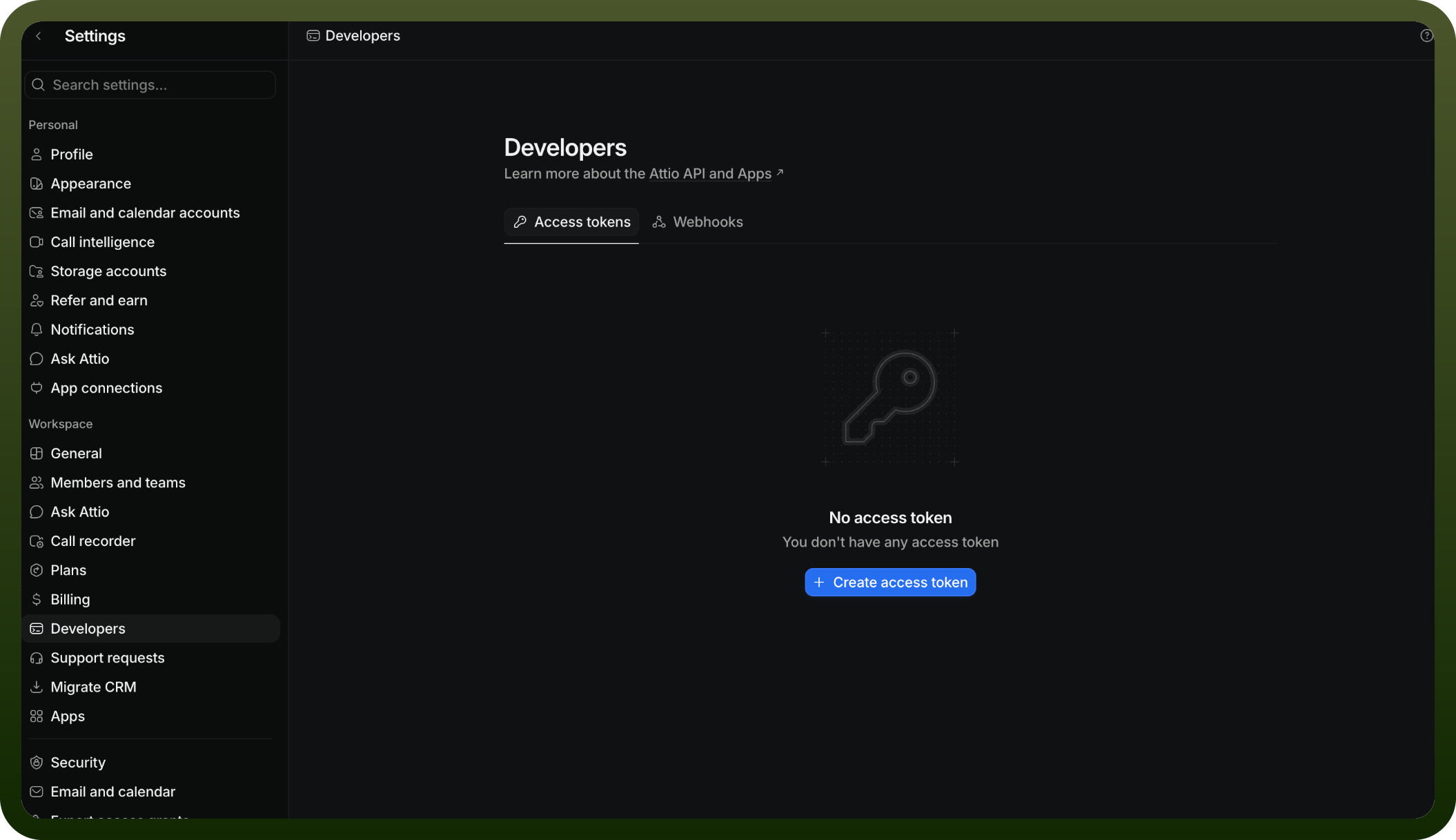
Task: Switch to the Webhooks tab
Action: tap(698, 222)
